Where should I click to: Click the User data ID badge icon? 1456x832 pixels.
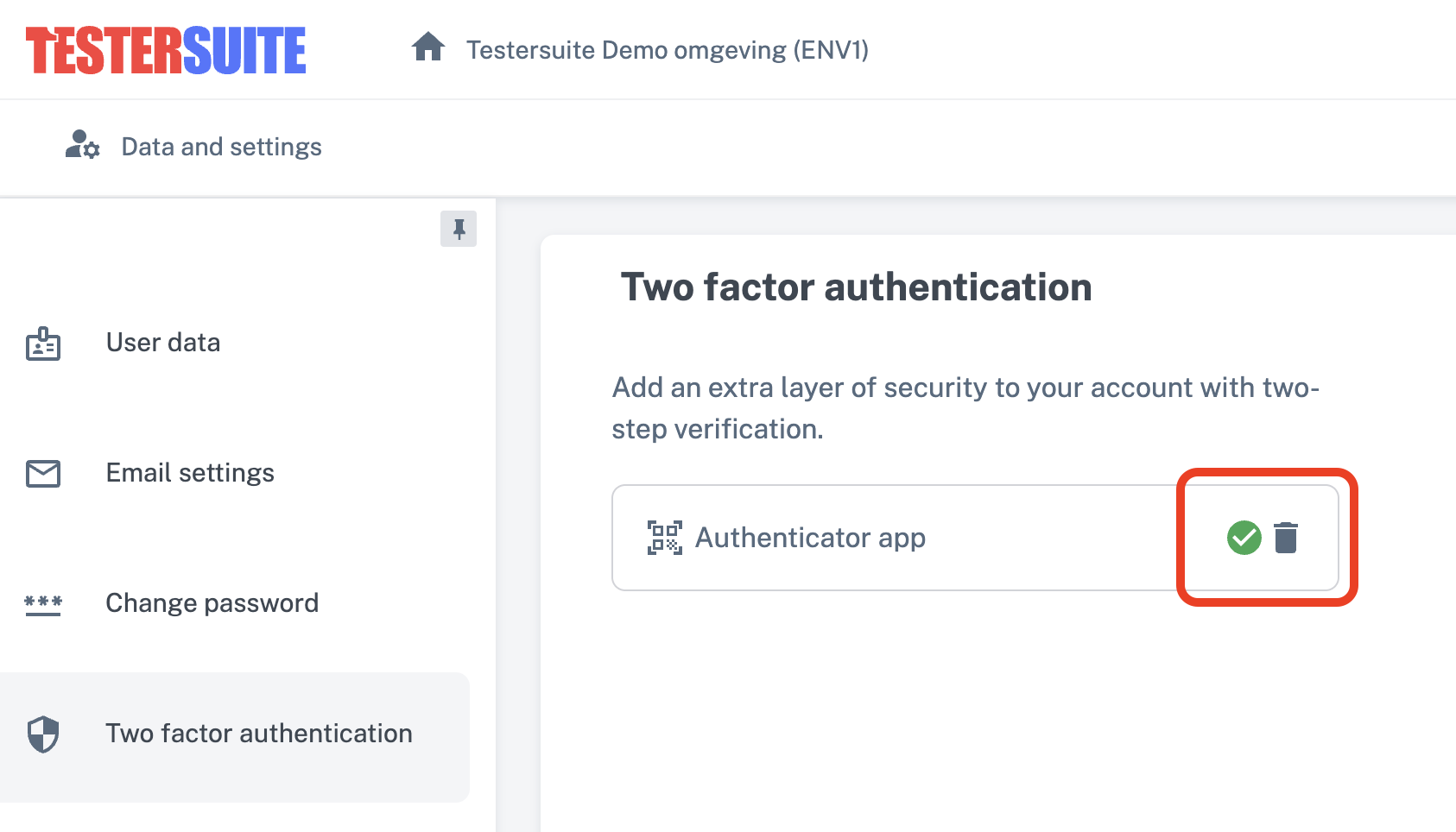coord(43,344)
